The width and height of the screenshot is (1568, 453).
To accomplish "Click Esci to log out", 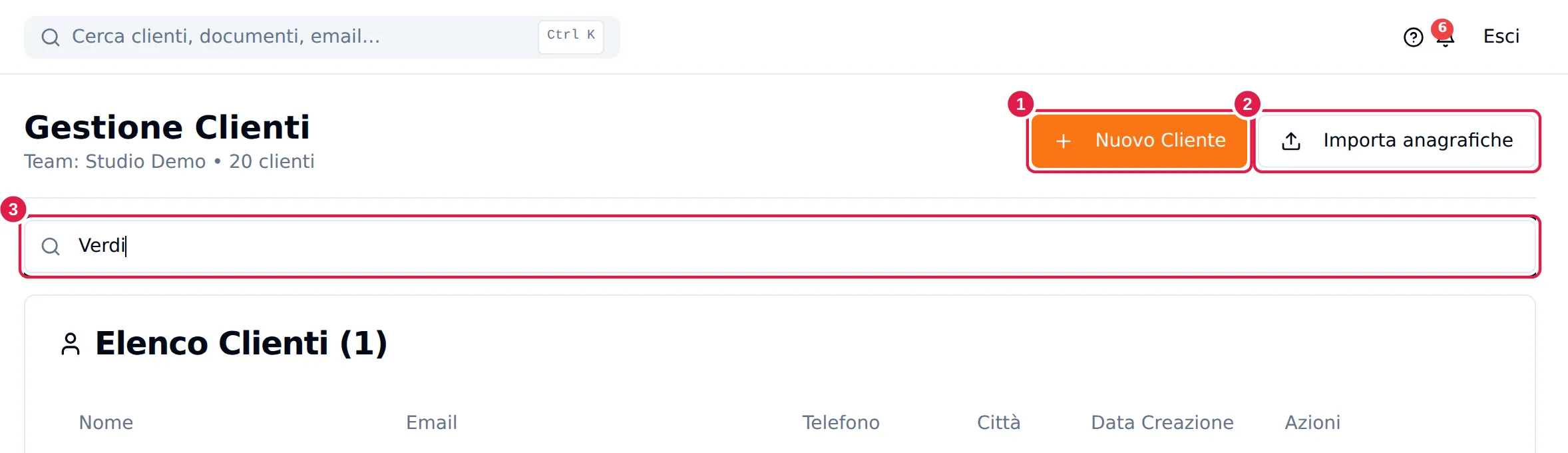I will coord(1501,37).
